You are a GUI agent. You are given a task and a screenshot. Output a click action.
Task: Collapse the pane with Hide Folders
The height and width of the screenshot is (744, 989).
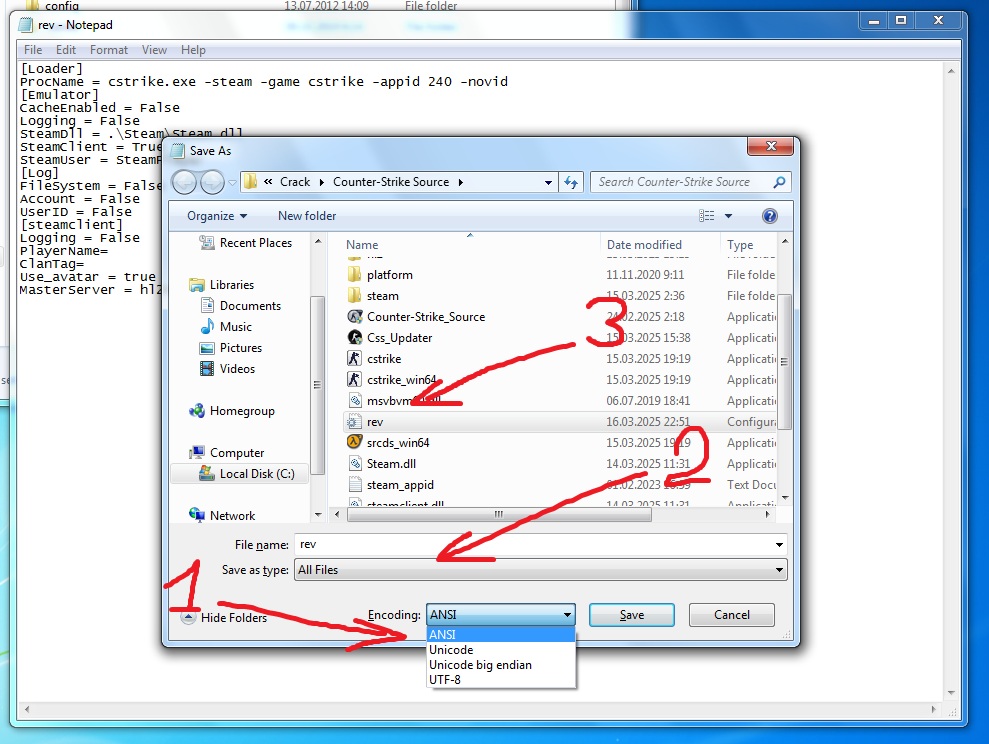click(x=224, y=618)
